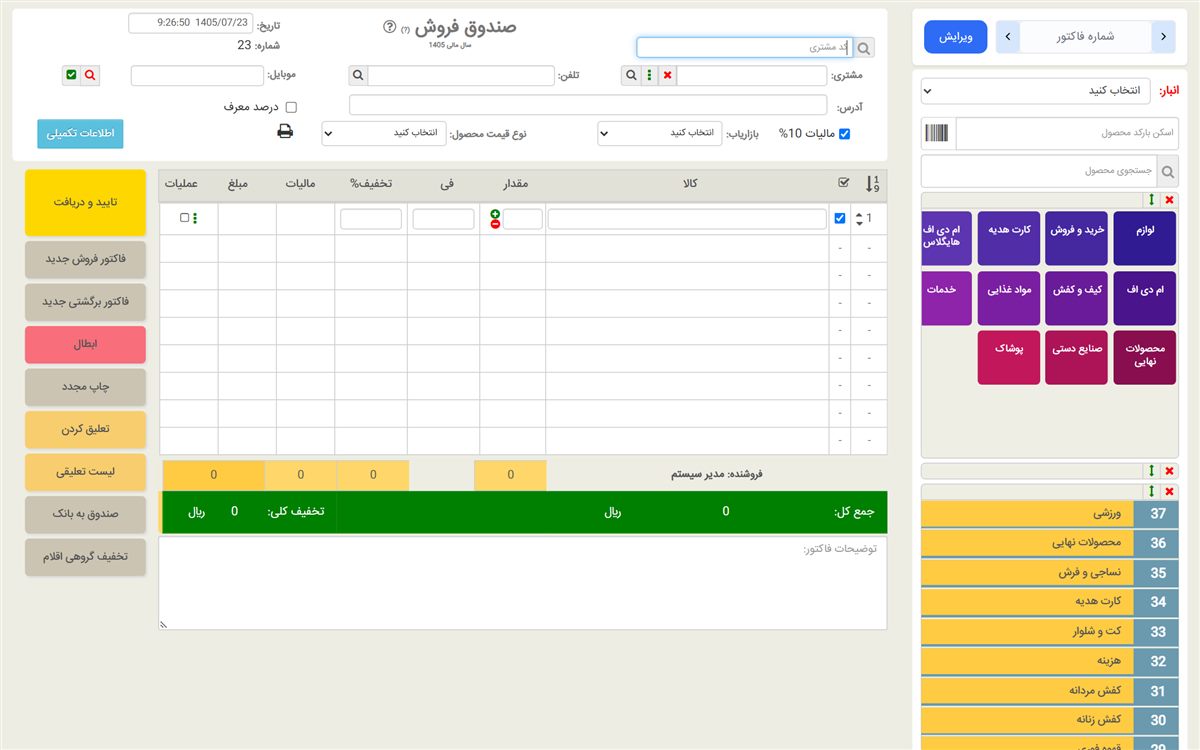Choose list item 33 کت و شلوار

tap(1049, 632)
